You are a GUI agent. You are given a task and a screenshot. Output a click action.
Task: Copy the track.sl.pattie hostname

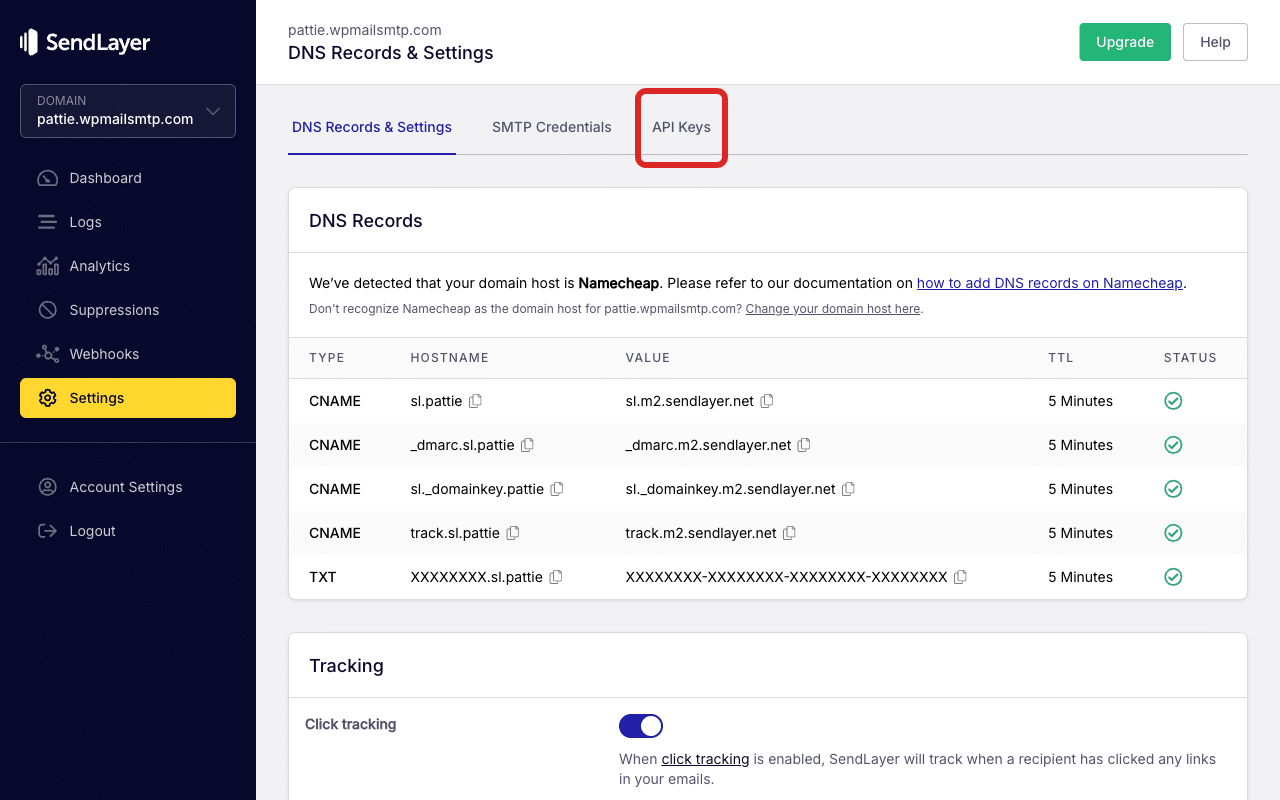point(513,533)
